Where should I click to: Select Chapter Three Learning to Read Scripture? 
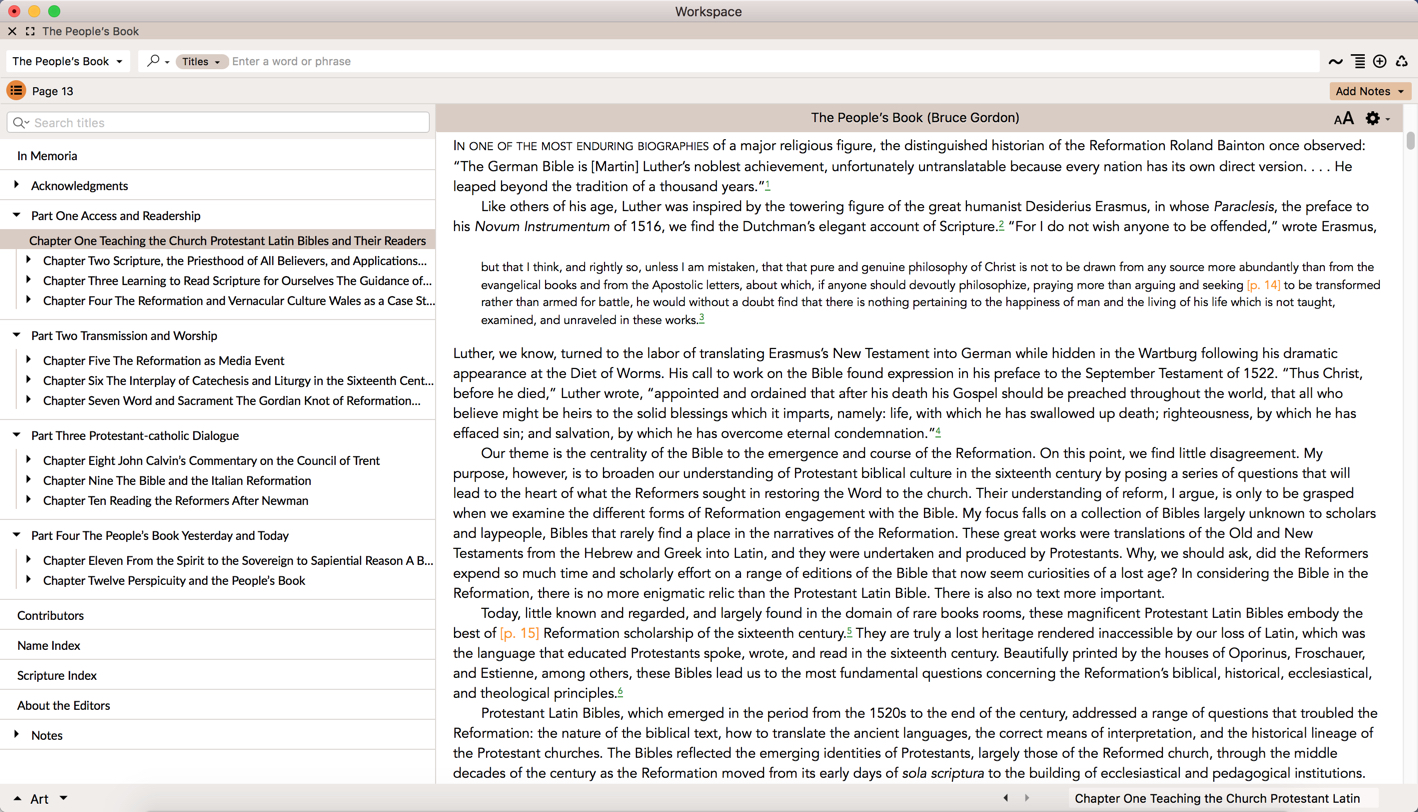(237, 281)
